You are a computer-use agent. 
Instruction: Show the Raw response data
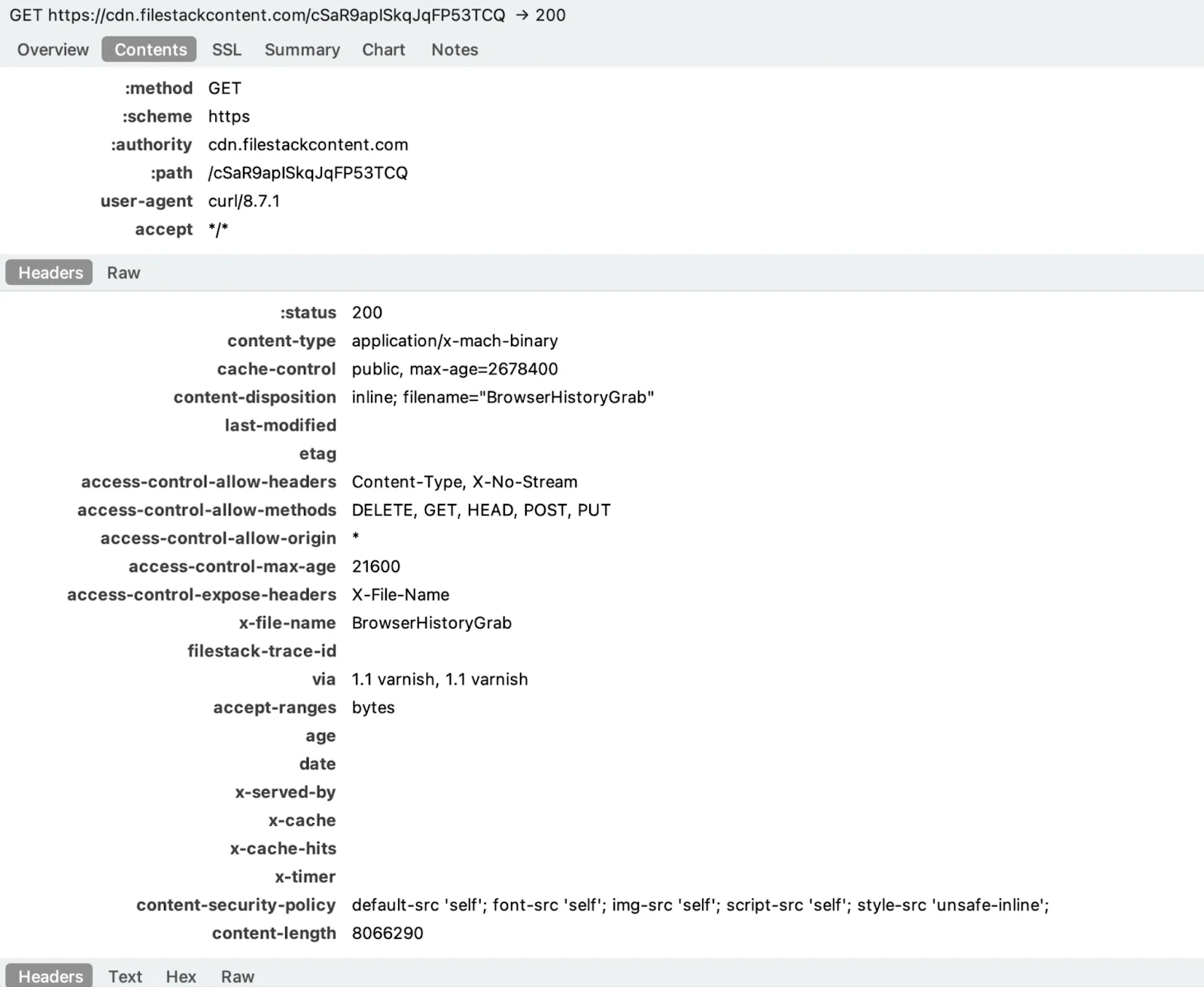pos(237,976)
